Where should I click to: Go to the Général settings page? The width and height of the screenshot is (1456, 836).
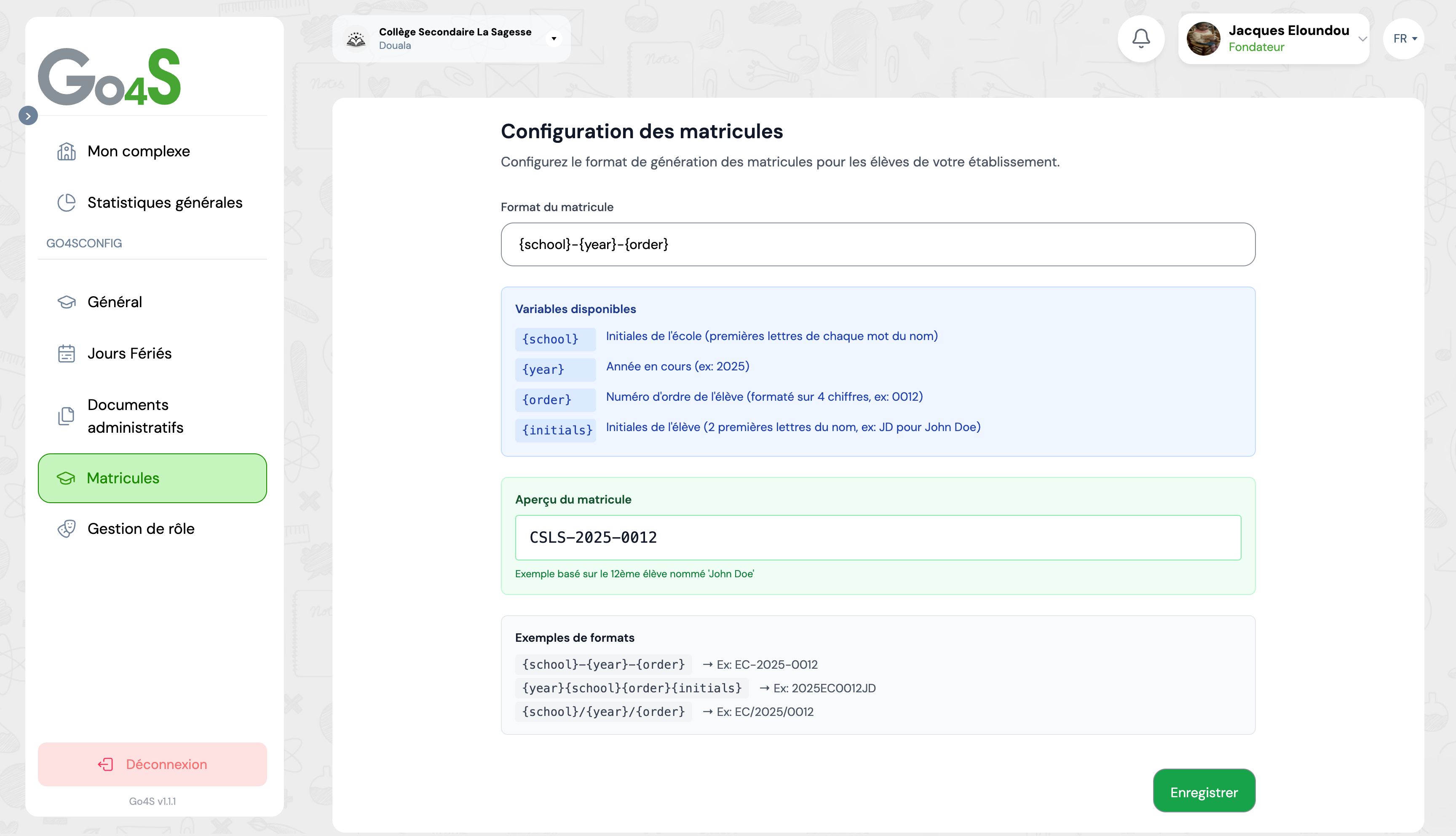pos(115,302)
